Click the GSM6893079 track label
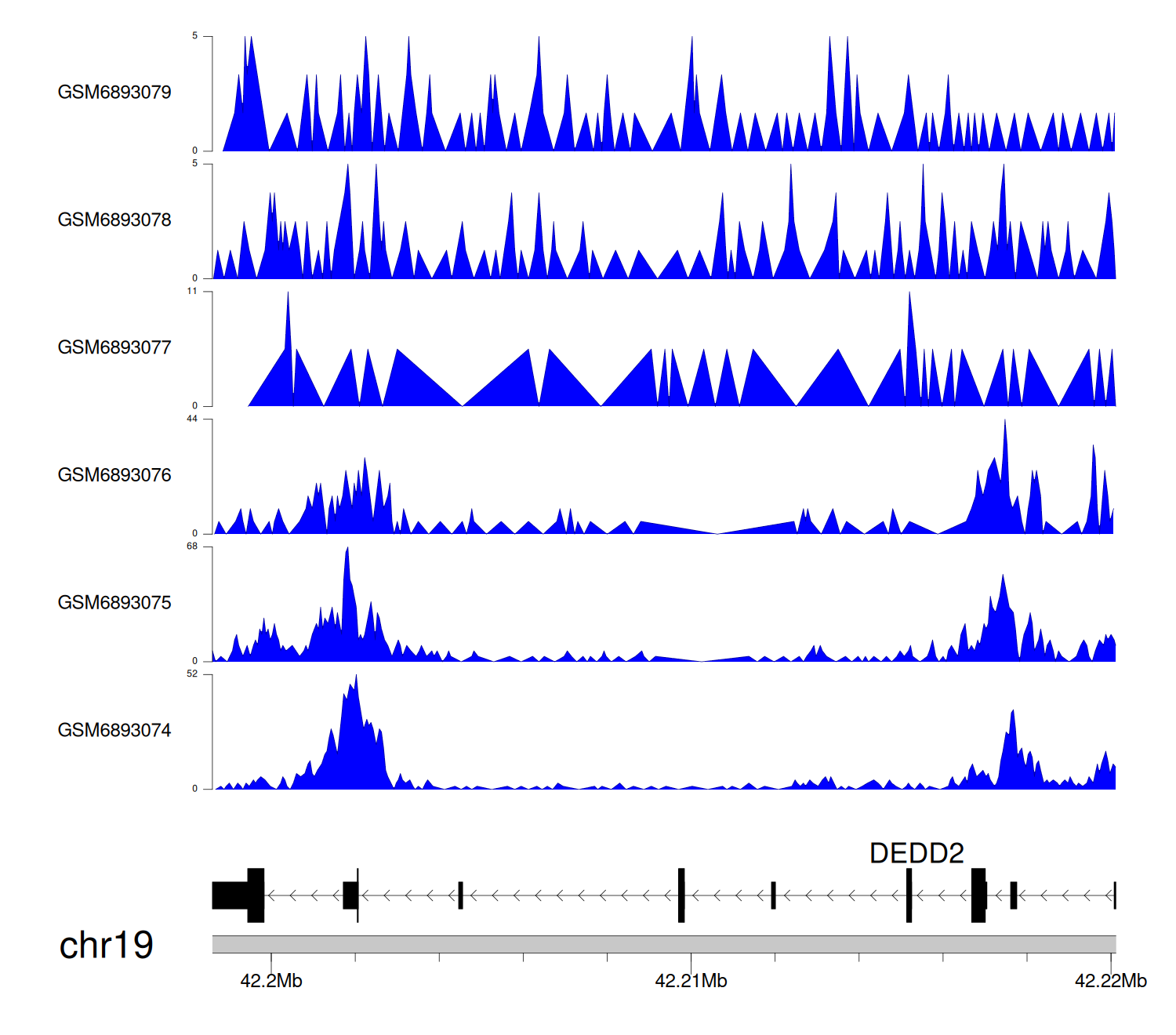Viewport: 1176px width, 1035px height. 114,93
